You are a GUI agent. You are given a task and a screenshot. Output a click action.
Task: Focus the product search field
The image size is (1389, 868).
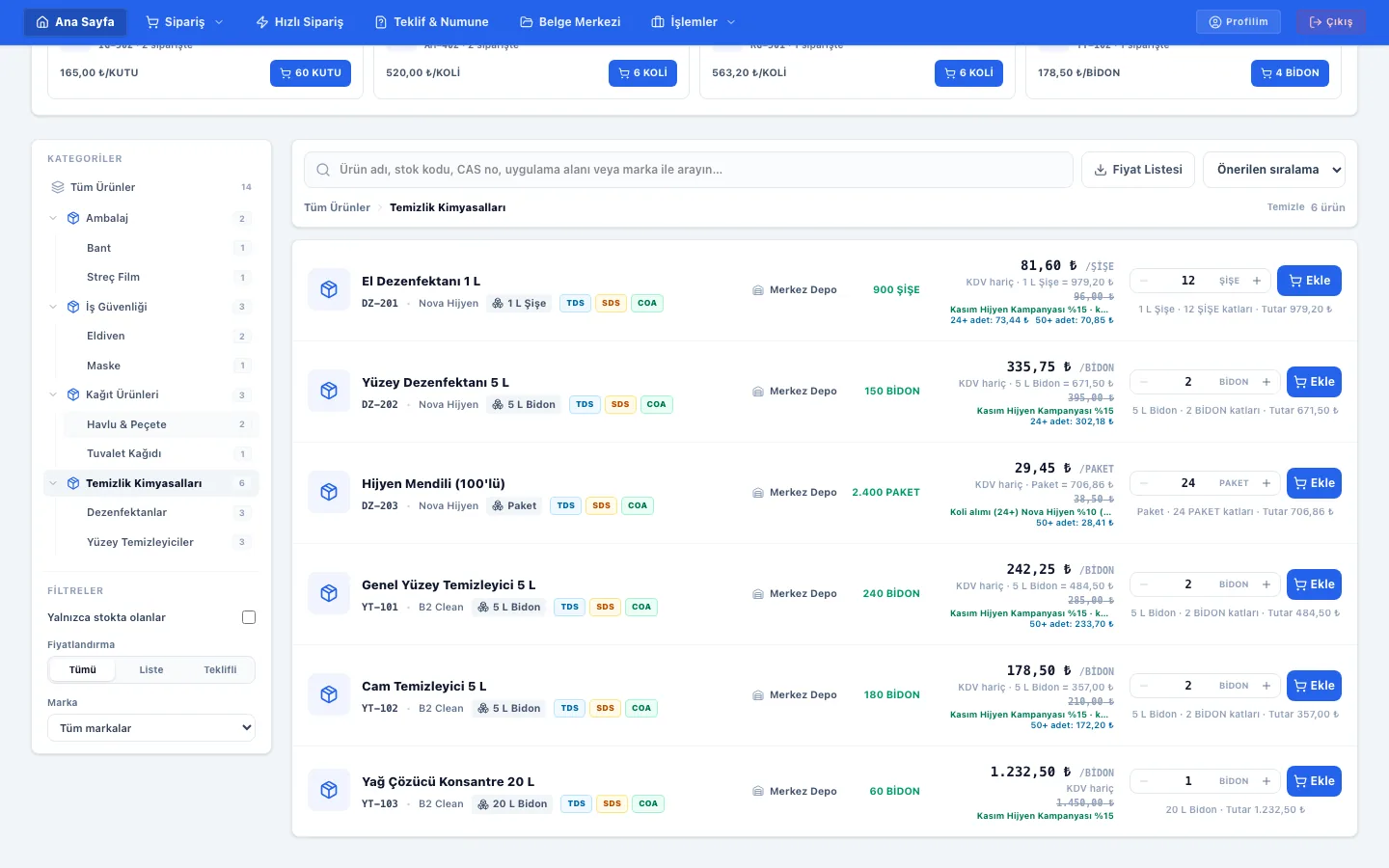point(689,170)
